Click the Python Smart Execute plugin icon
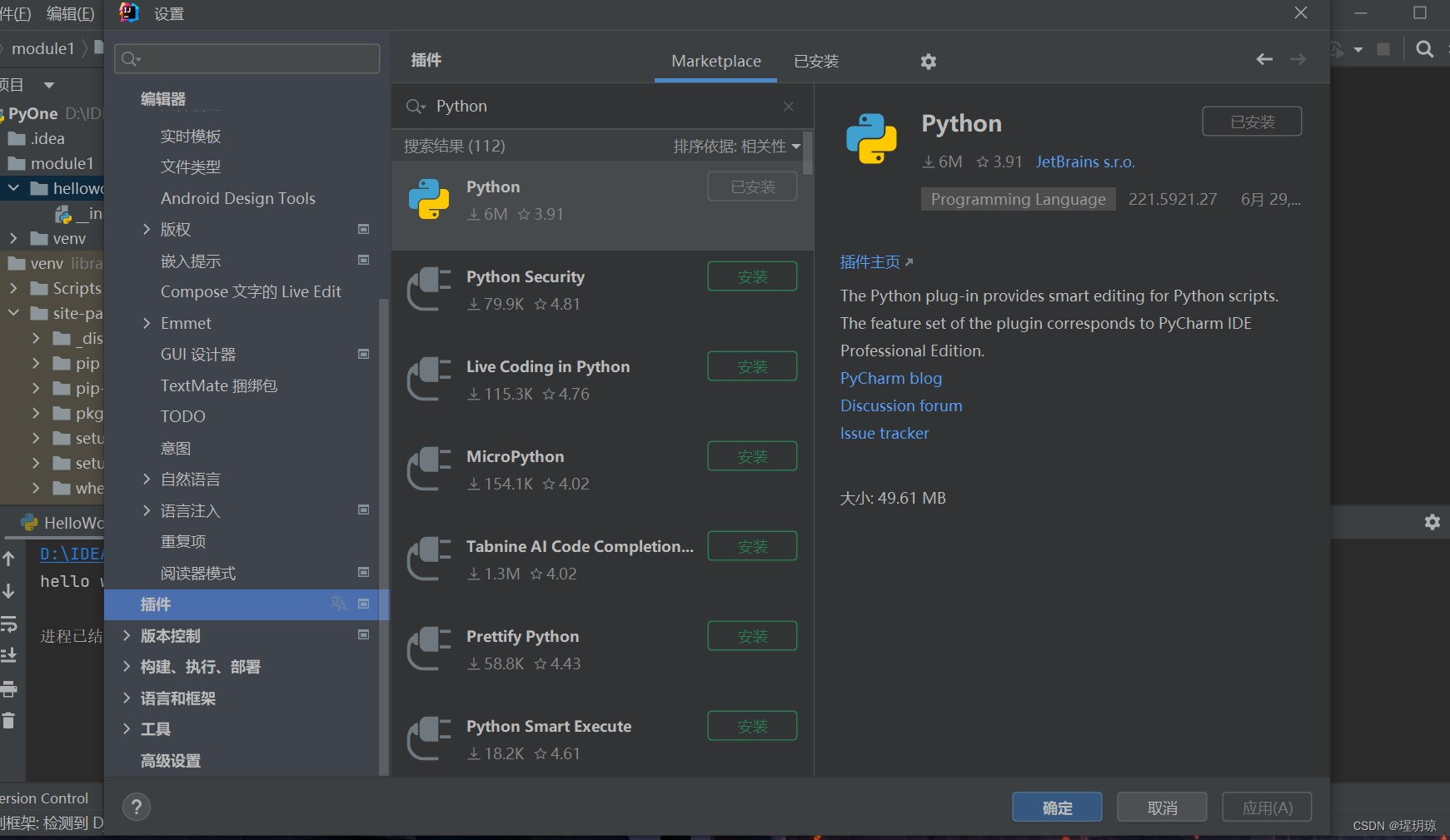This screenshot has height=840, width=1450. [429, 738]
